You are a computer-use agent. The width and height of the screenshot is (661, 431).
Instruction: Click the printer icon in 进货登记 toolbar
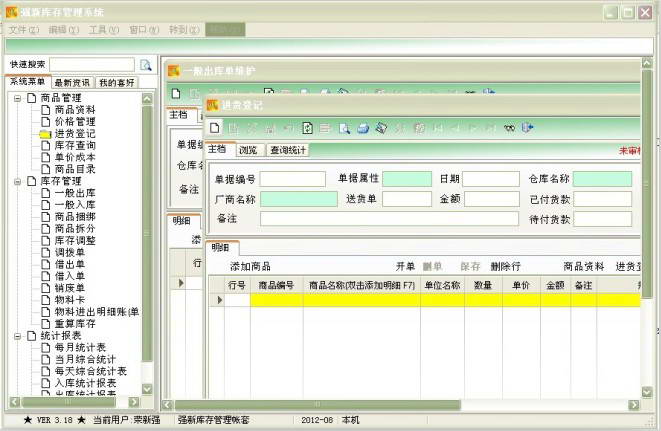point(363,128)
